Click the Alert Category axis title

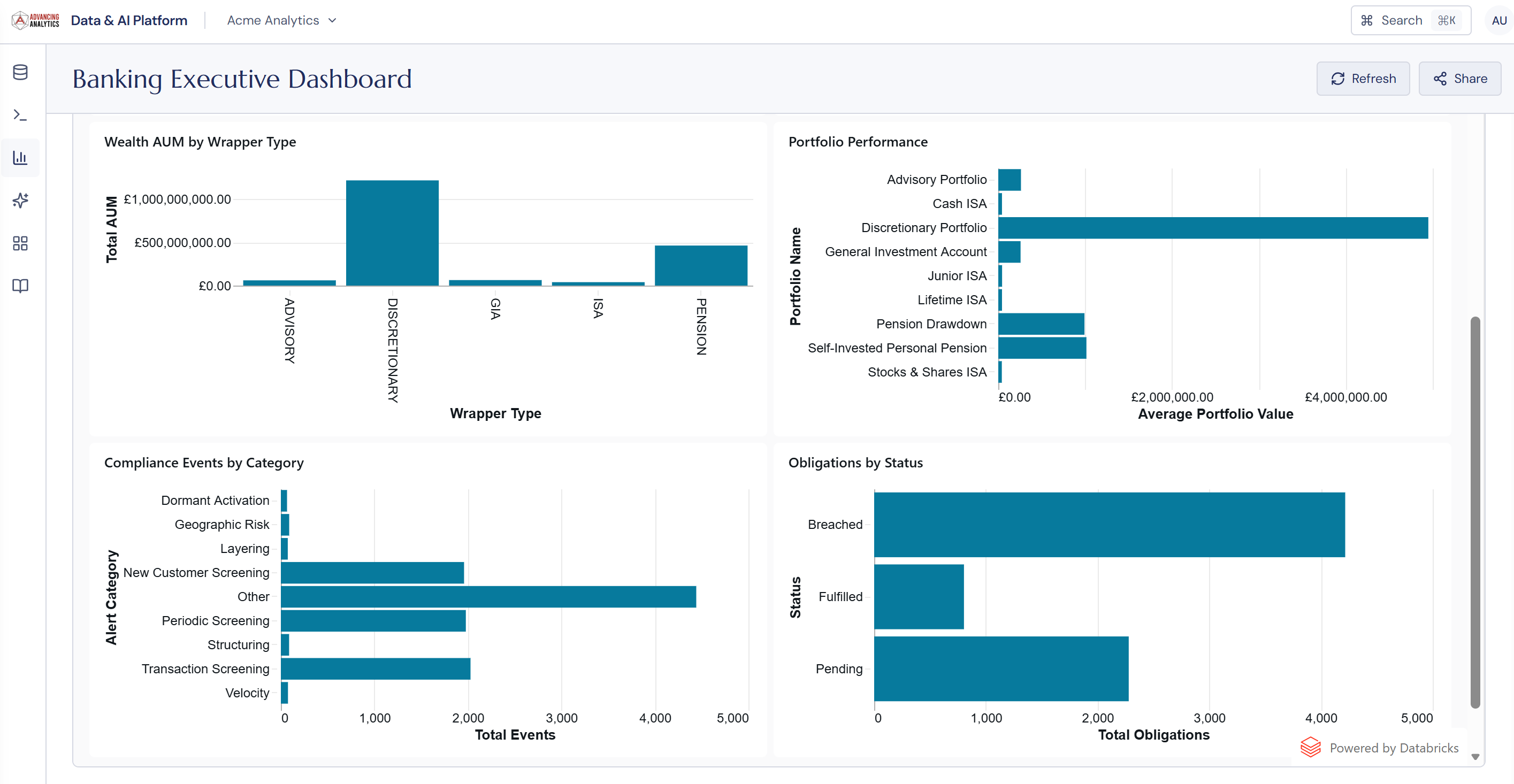[111, 597]
